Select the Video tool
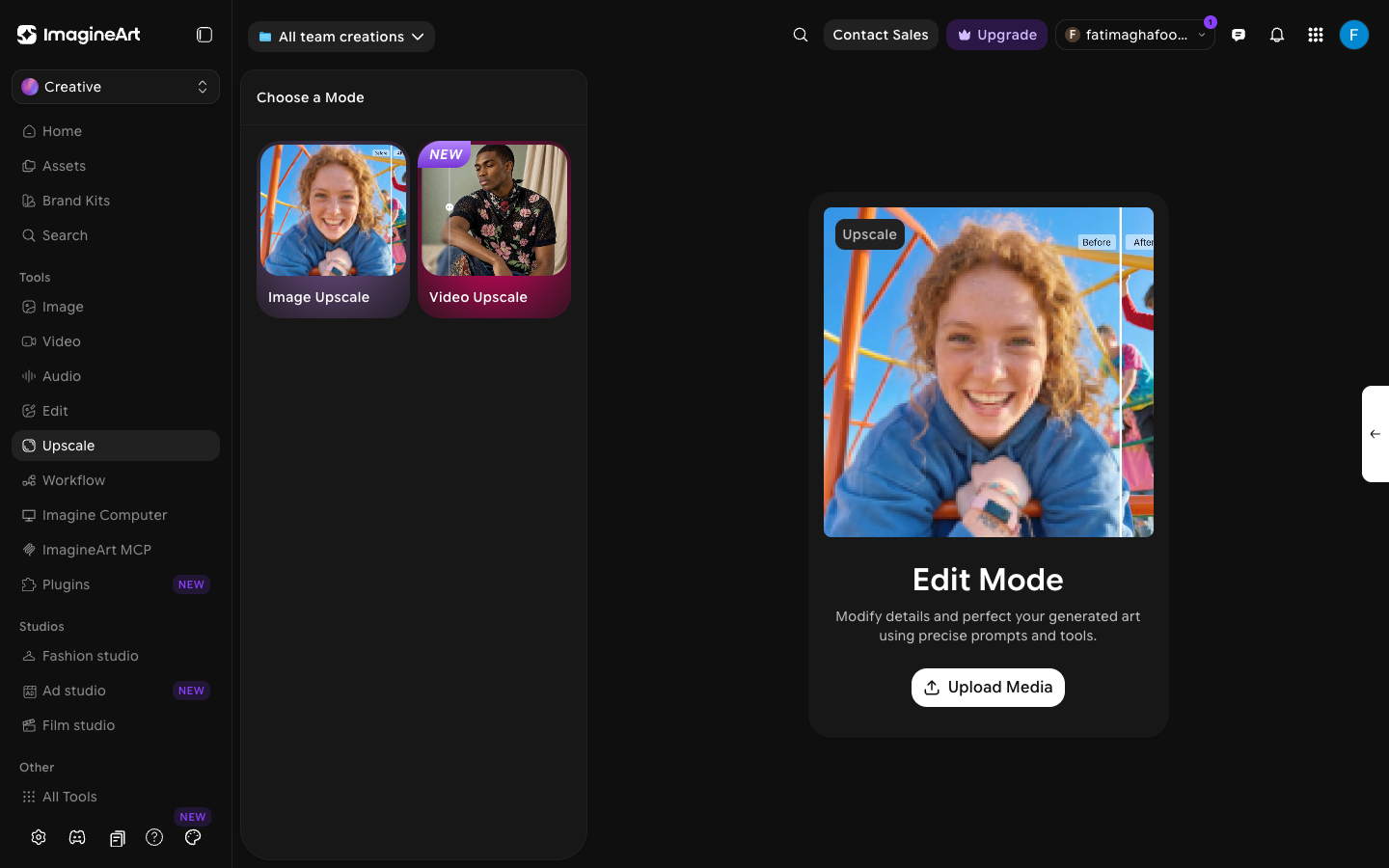Screen dimensions: 1389x868 click(x=116, y=341)
